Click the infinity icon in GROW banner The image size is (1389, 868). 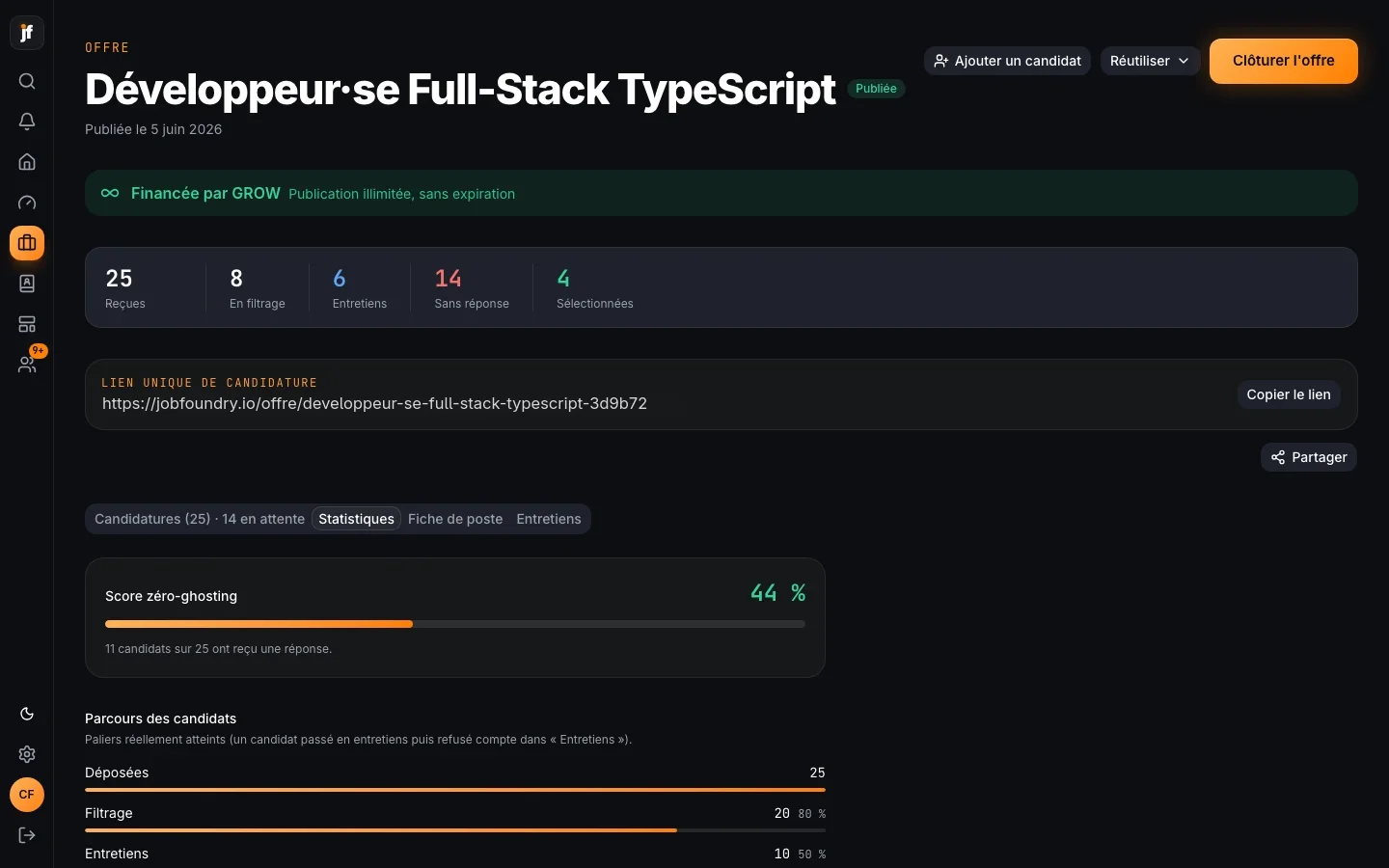coord(110,193)
